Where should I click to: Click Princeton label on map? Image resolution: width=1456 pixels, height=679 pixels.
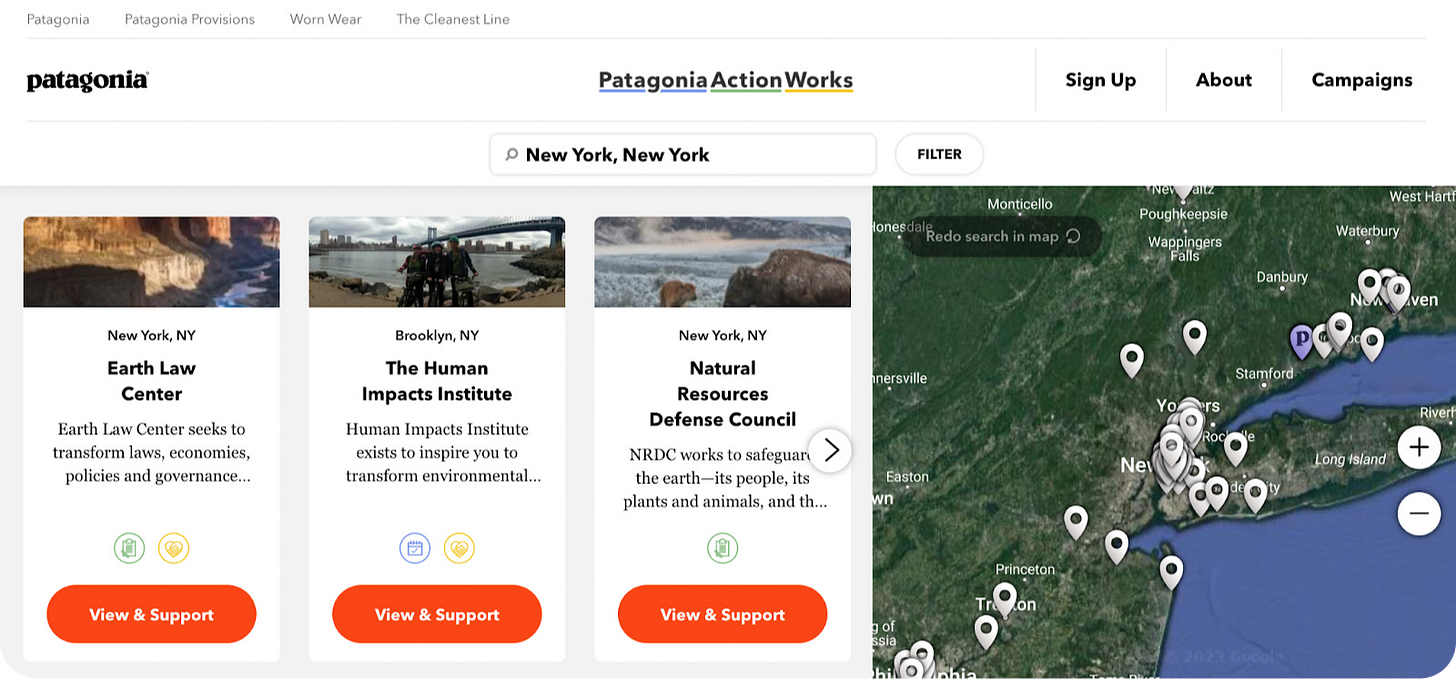(x=1025, y=569)
